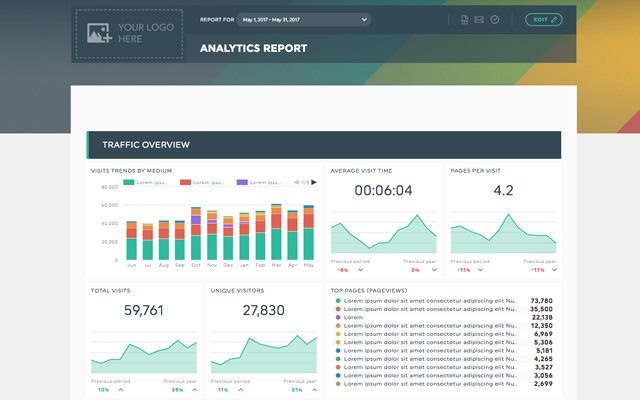Click the Top Pages (Pageviews) widget title

pos(369,291)
